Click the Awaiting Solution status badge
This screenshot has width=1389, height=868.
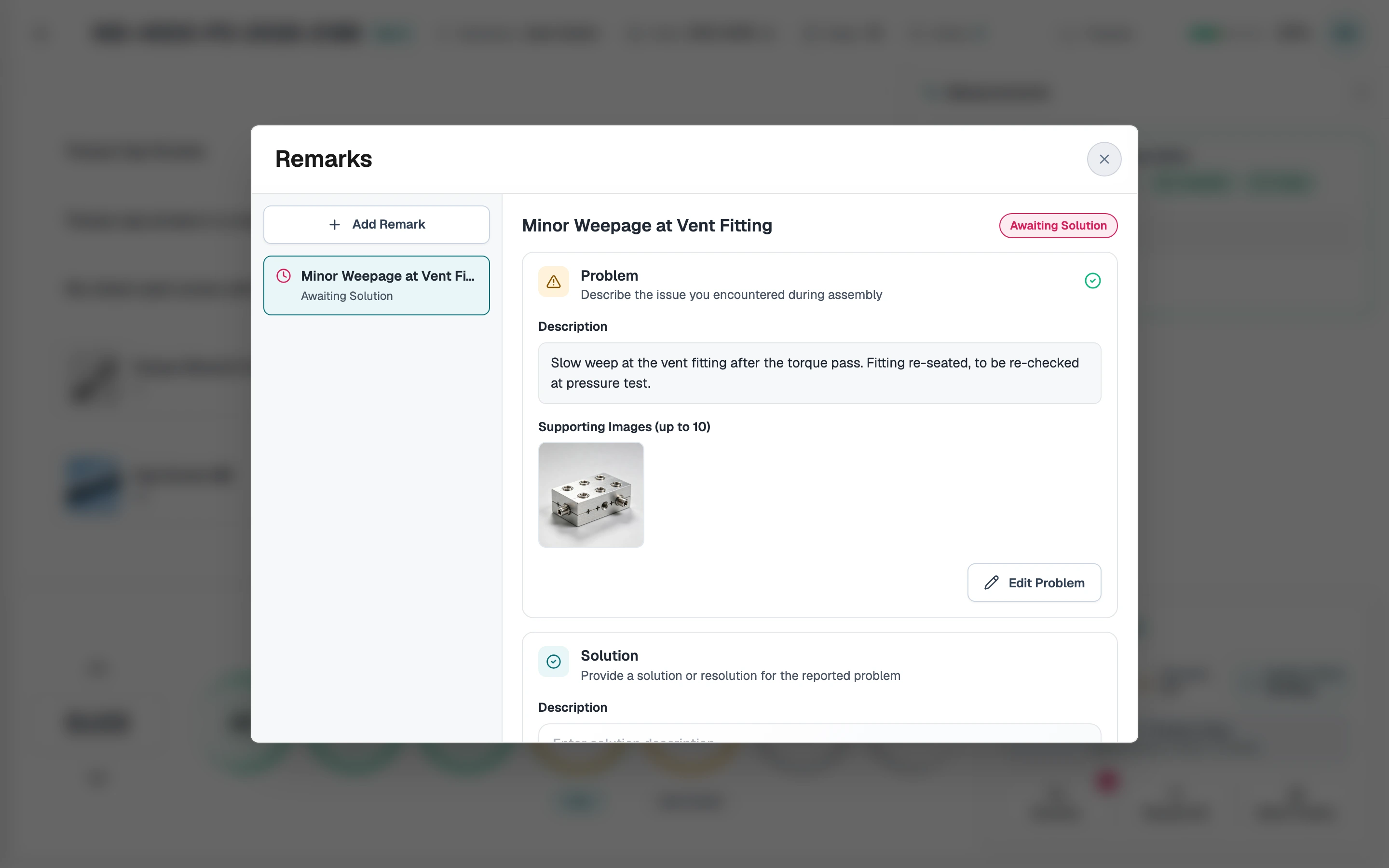[x=1058, y=226]
